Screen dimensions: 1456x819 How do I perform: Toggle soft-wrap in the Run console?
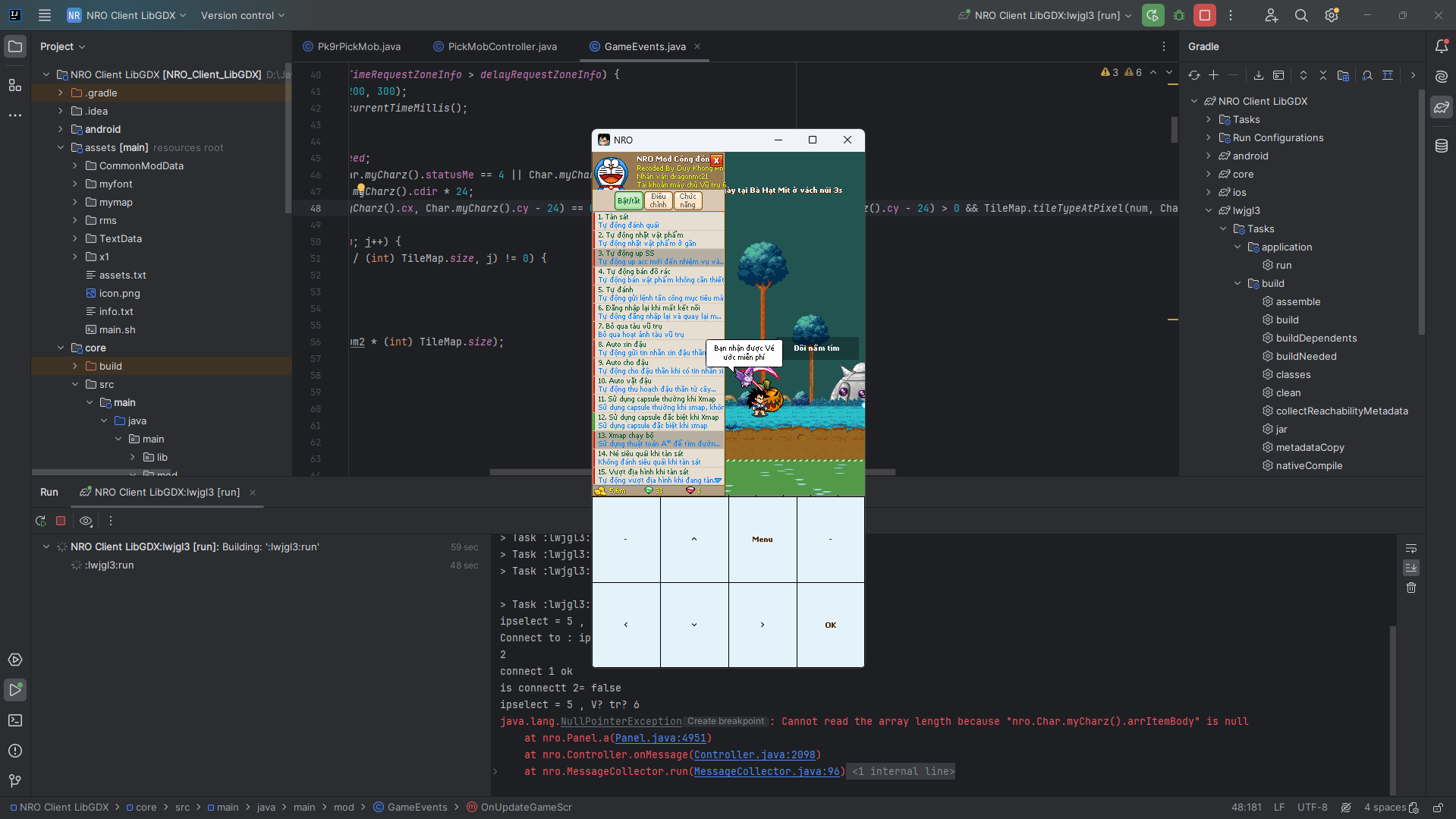tap(1411, 548)
